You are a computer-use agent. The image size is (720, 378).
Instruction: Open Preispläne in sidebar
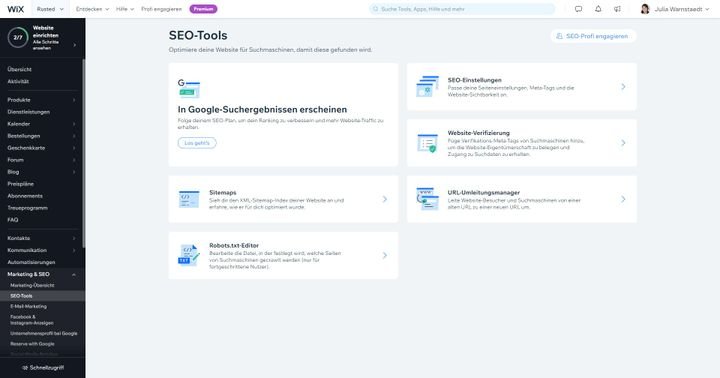click(21, 184)
